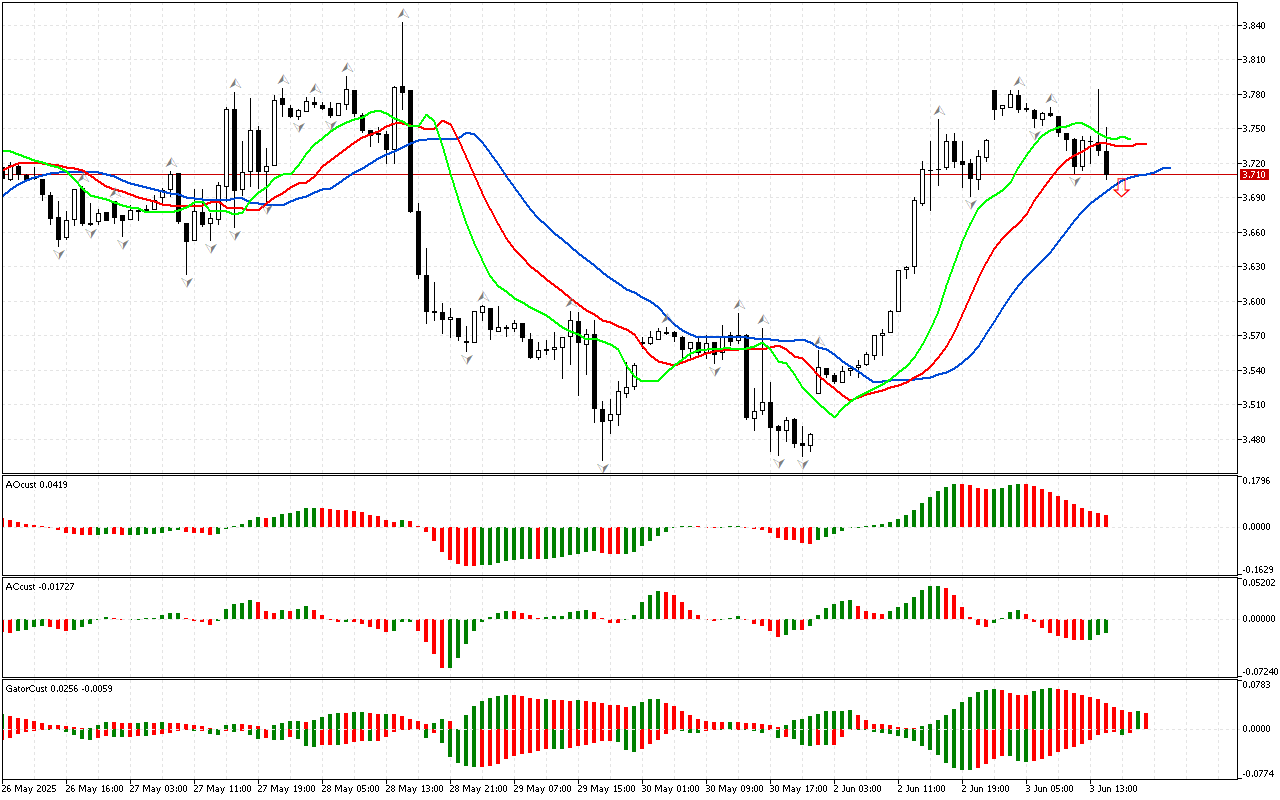
Task: Select the GatorCust 0.0256 -0.0059 label
Action: 59,688
